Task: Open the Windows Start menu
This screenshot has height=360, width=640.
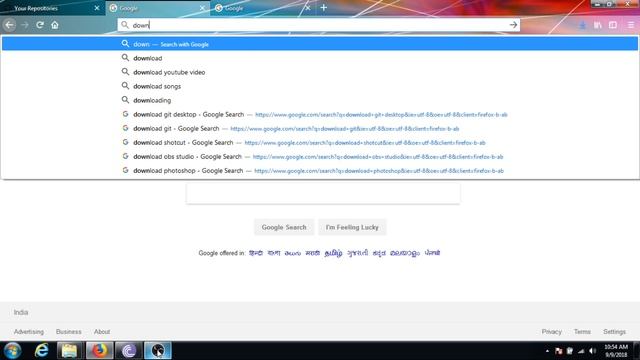Action: point(13,351)
